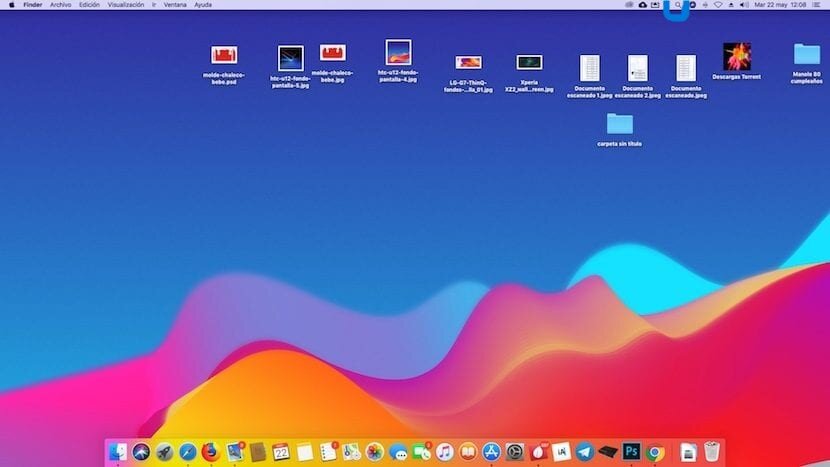Launch Telegram from the dock
830x467 pixels.
point(584,452)
